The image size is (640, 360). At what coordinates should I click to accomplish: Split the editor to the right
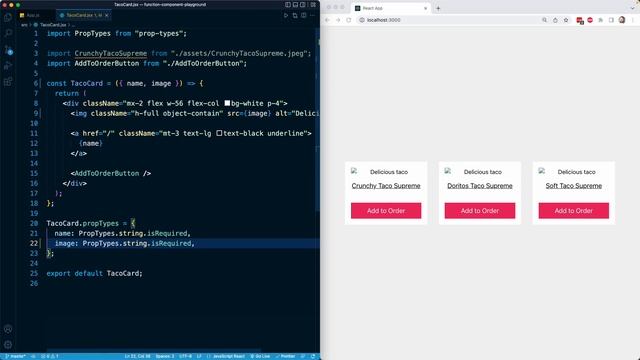[304, 16]
